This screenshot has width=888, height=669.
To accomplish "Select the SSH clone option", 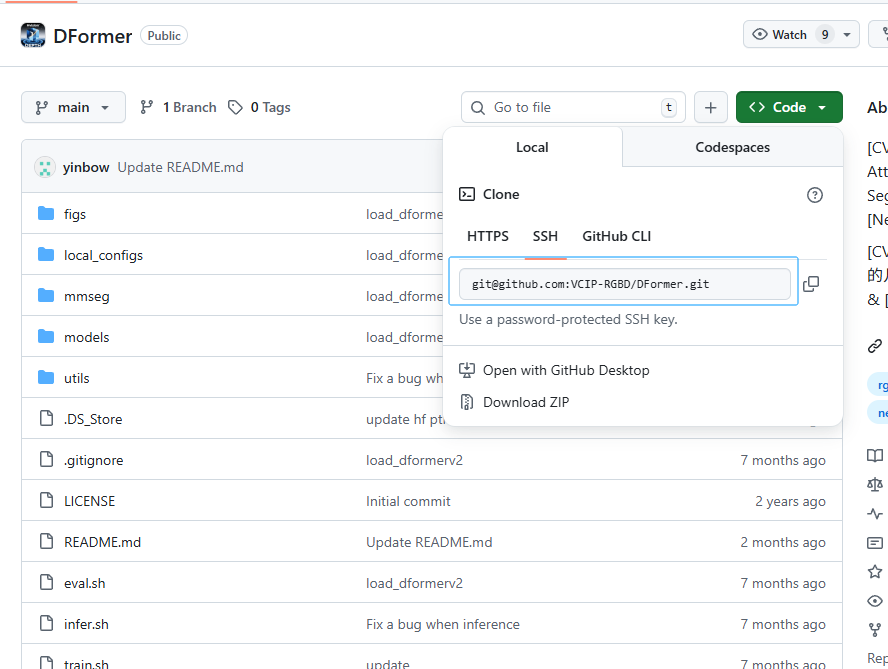I will (545, 236).
